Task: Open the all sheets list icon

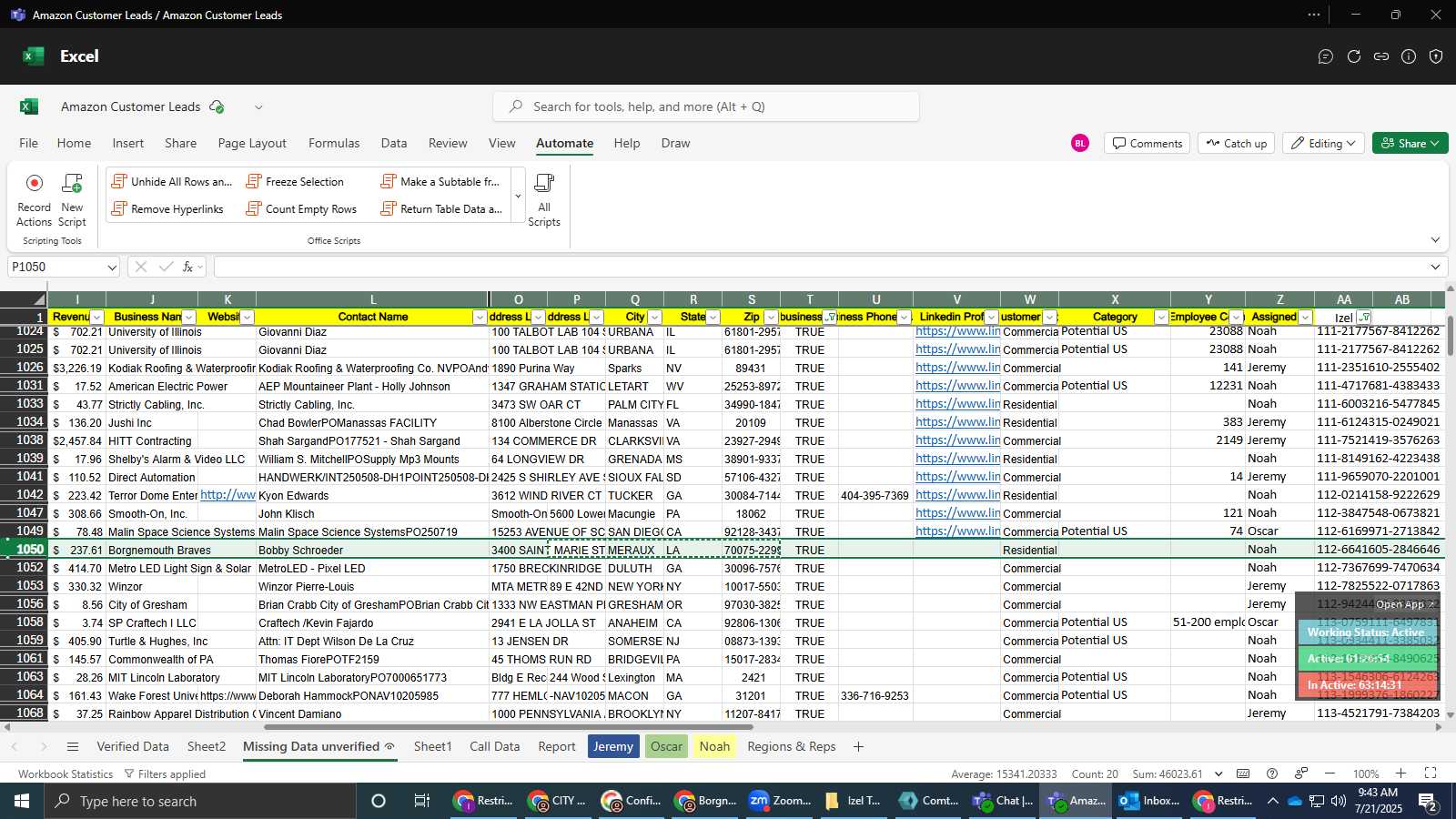Action: (x=73, y=747)
